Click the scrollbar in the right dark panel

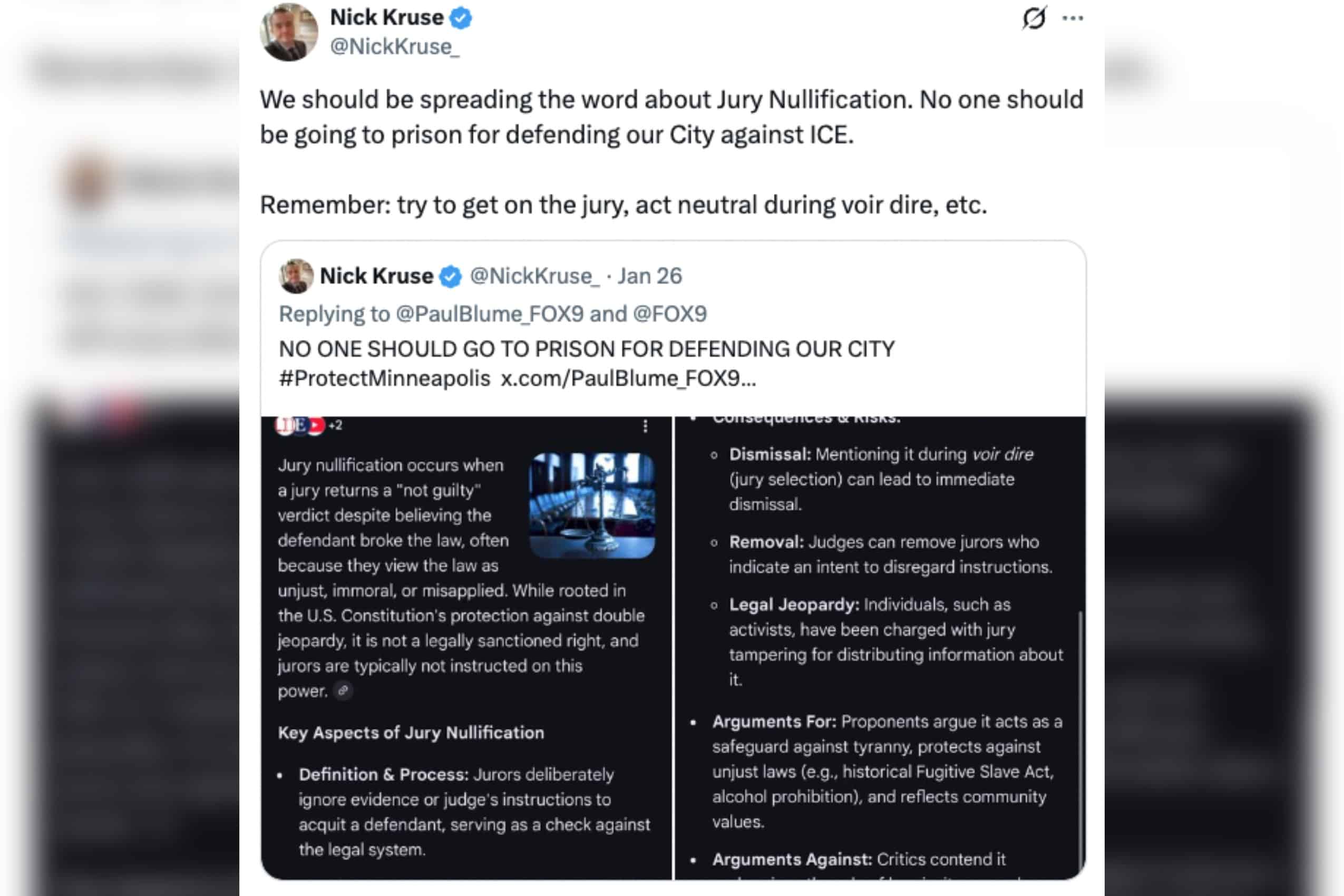[1079, 732]
